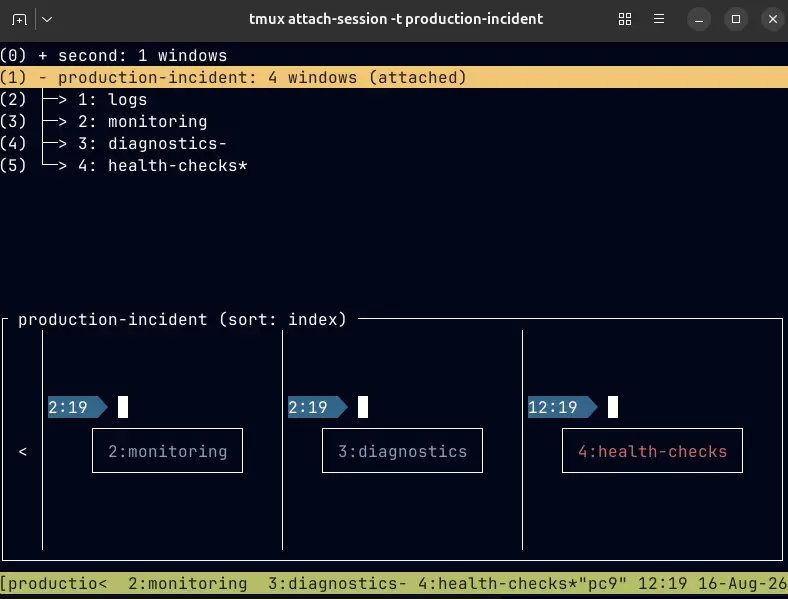Click the '(5)' shortcut index
Screen dimensions: 788x599
tap(13, 165)
